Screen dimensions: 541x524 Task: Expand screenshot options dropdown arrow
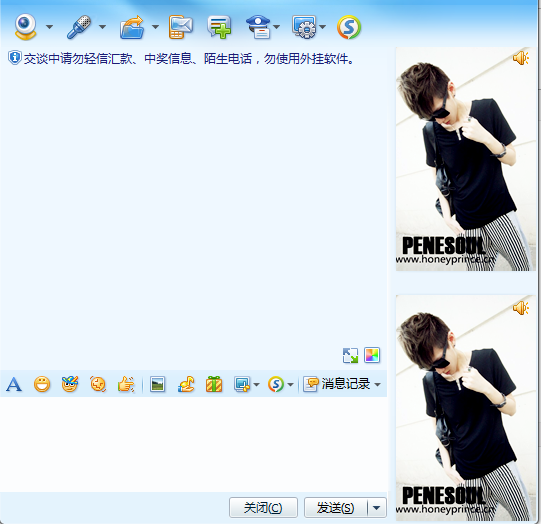(x=256, y=384)
